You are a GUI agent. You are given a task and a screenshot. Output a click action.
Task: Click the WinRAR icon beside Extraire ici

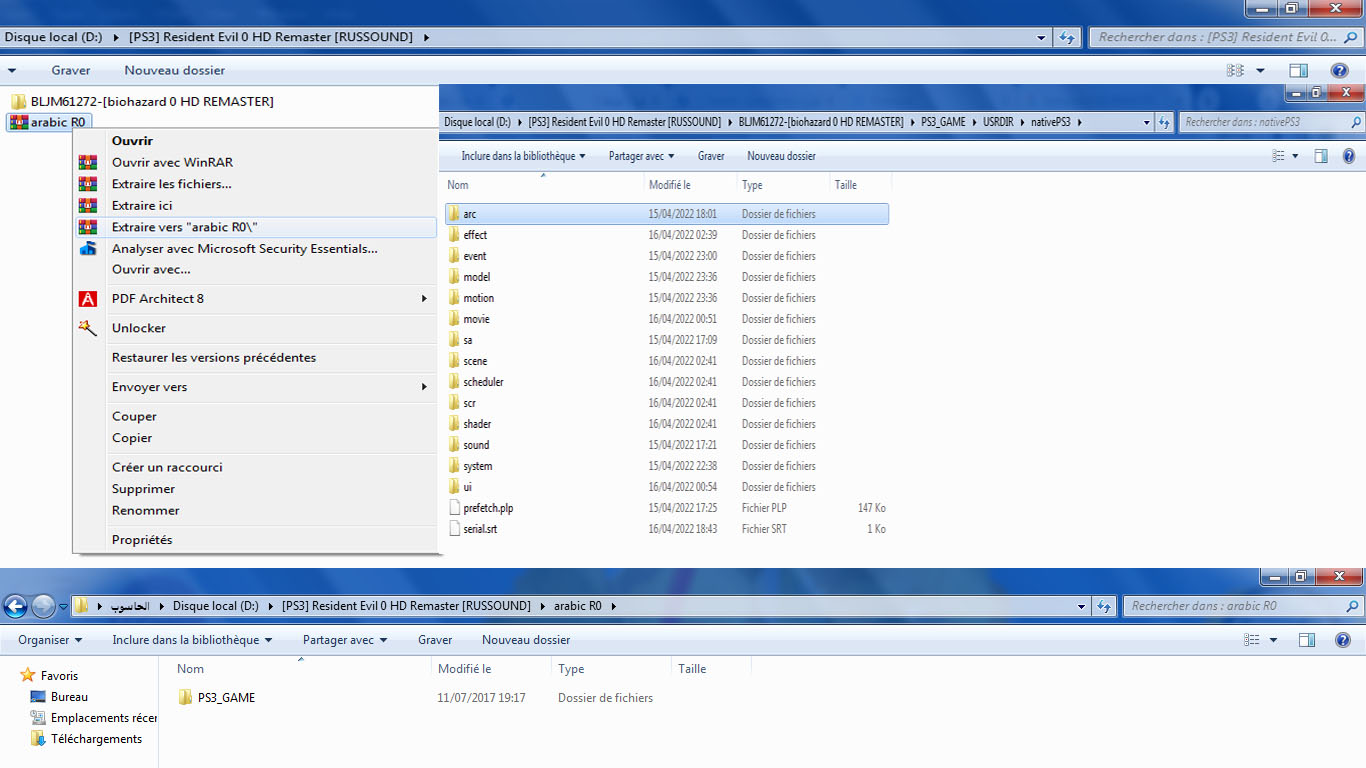(x=88, y=205)
